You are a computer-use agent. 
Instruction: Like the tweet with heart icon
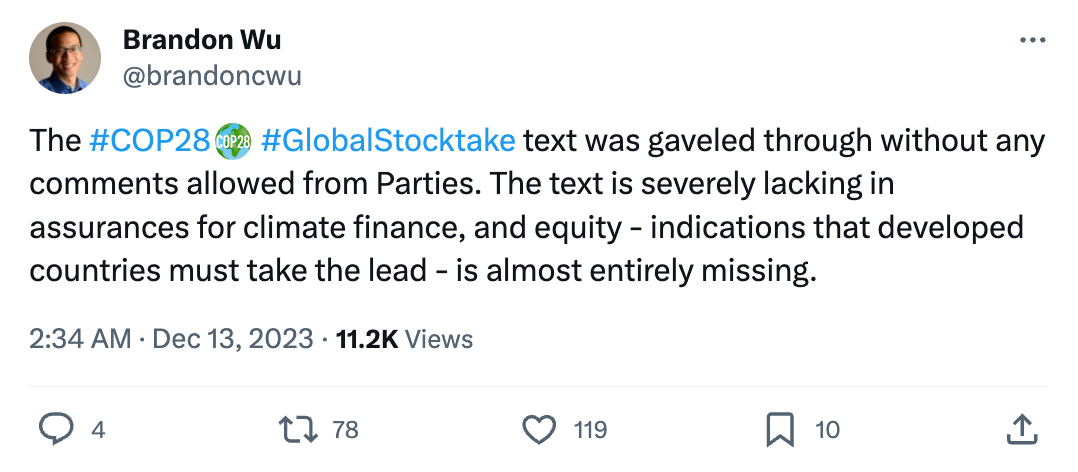[x=540, y=430]
